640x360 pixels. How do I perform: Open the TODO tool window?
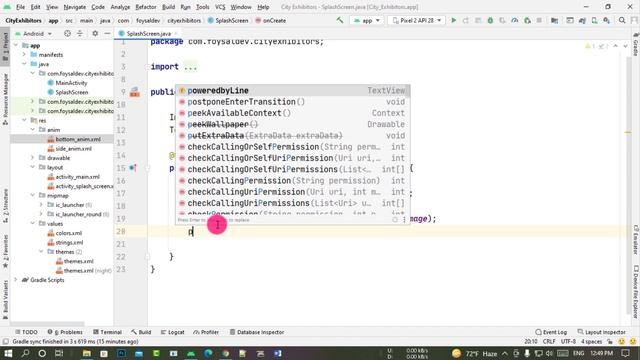(26, 332)
